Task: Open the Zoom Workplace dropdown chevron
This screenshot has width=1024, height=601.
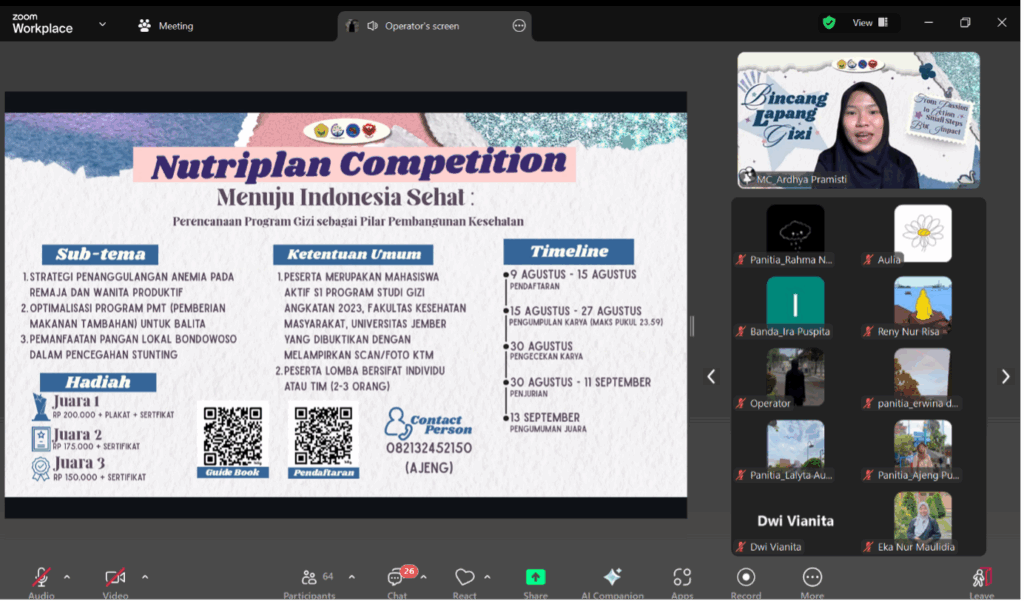Action: tap(102, 25)
